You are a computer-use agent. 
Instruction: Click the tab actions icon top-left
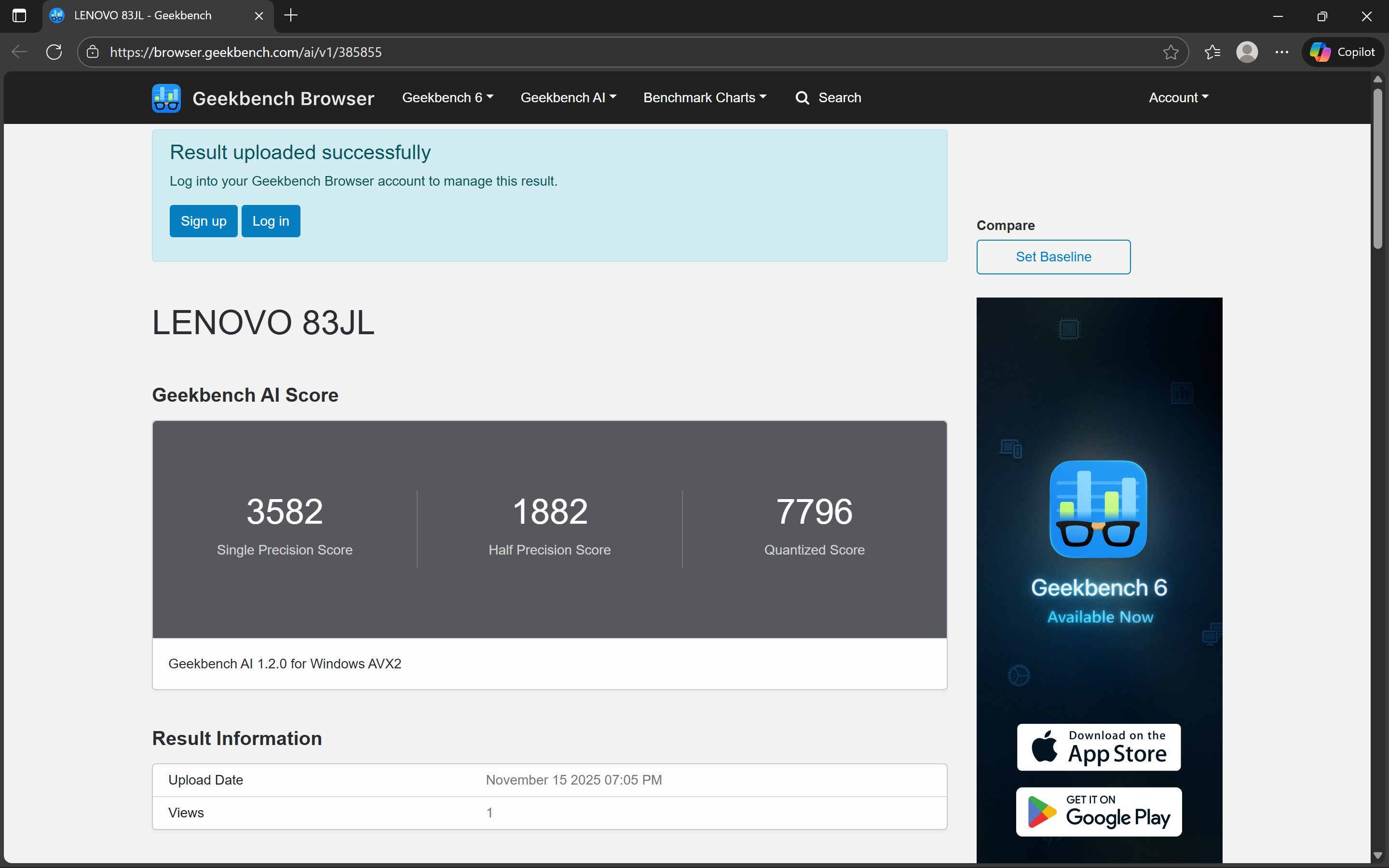19,15
